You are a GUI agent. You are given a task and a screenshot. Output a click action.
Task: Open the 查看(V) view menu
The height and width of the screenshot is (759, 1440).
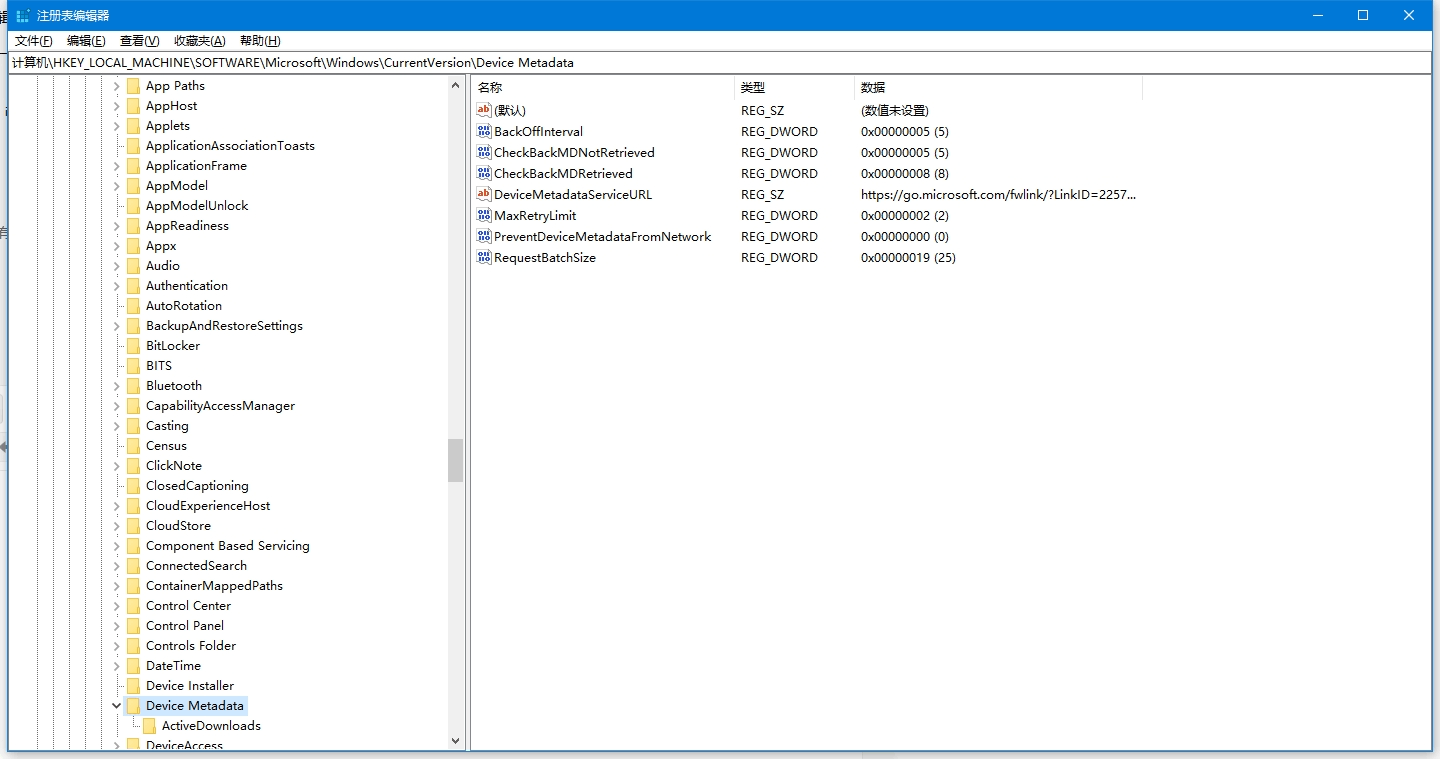pyautogui.click(x=139, y=41)
